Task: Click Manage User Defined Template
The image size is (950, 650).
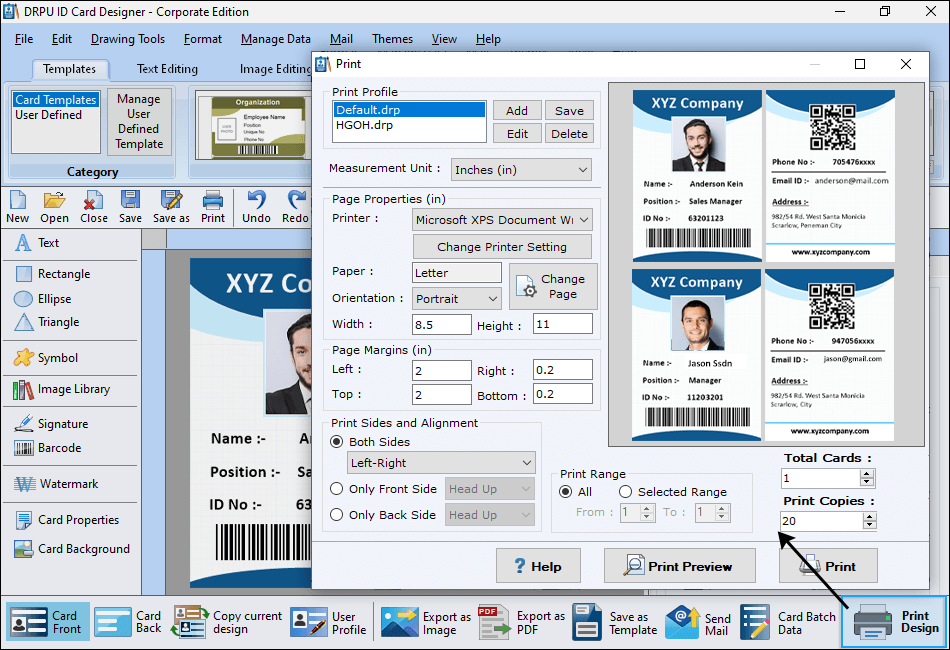Action: (x=139, y=122)
